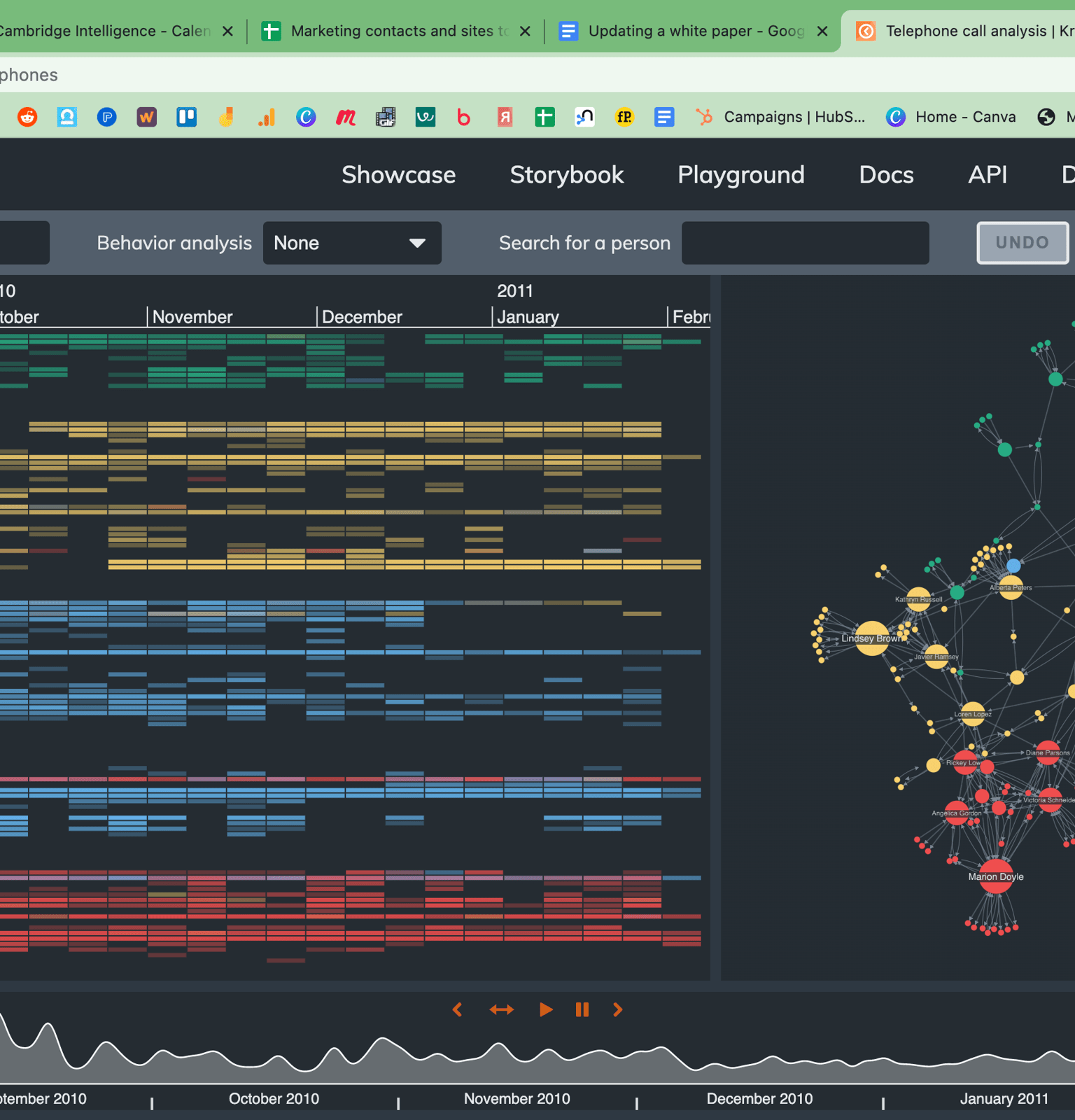This screenshot has height=1120, width=1075.
Task: Go to the Storybook page
Action: [566, 175]
